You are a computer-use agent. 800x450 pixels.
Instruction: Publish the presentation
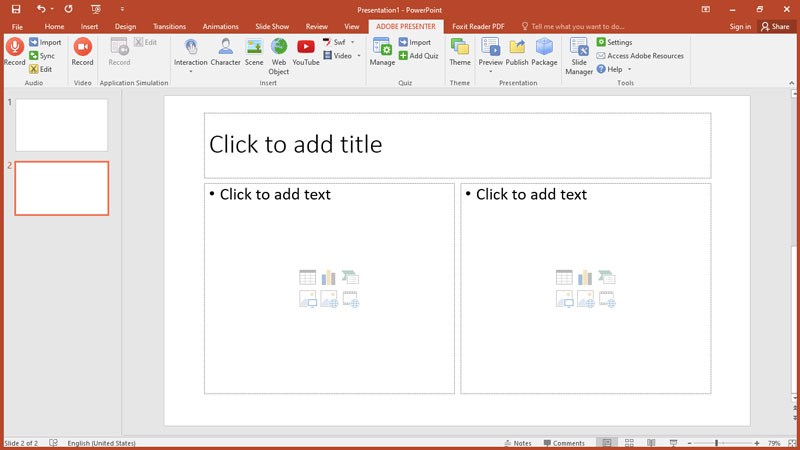click(517, 52)
